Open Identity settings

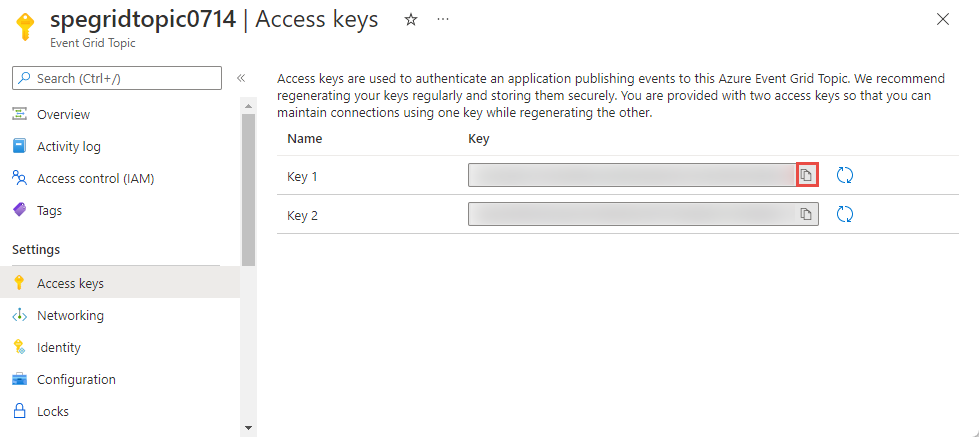tap(59, 347)
